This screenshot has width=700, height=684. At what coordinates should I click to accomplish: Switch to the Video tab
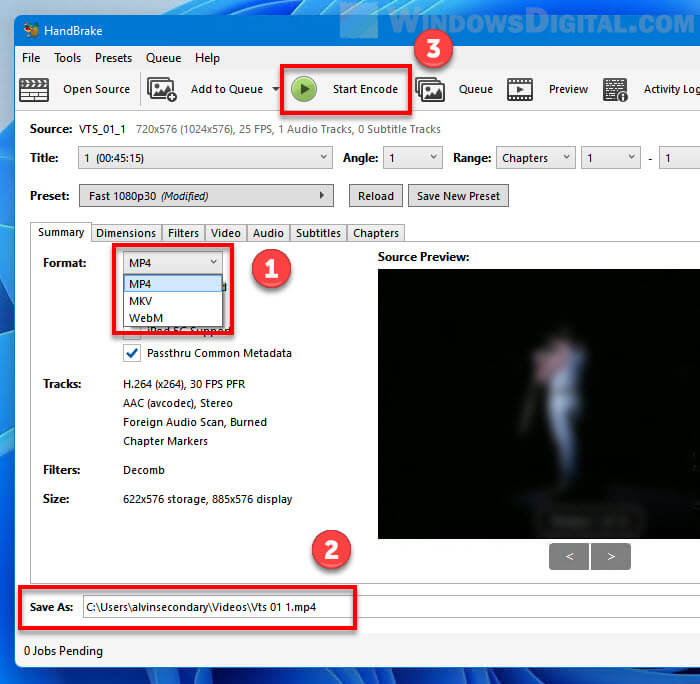pyautogui.click(x=225, y=233)
